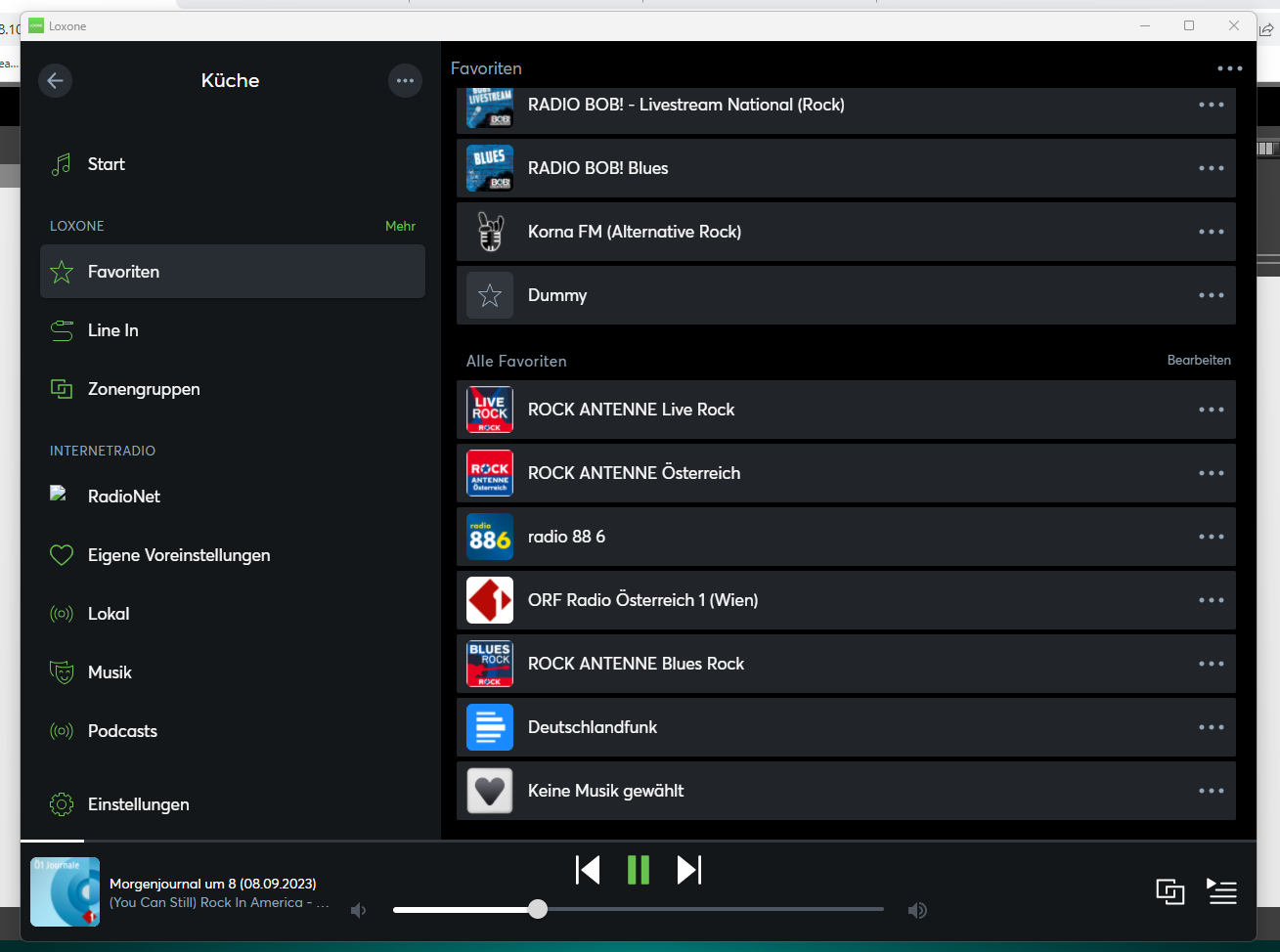Image resolution: width=1280 pixels, height=952 pixels.
Task: Open options for radio 88 6
Action: [1212, 537]
